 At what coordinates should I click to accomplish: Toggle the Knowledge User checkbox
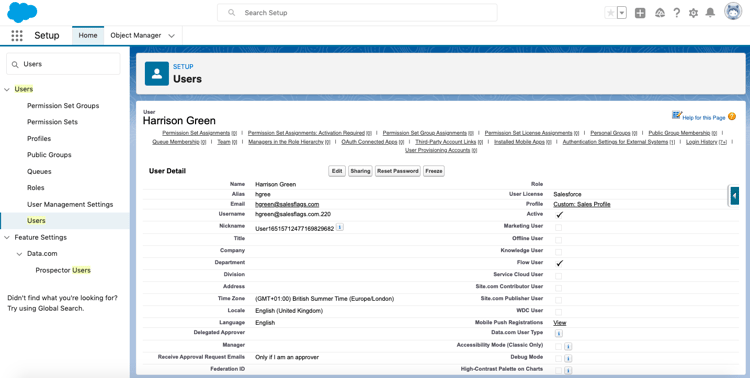559,252
